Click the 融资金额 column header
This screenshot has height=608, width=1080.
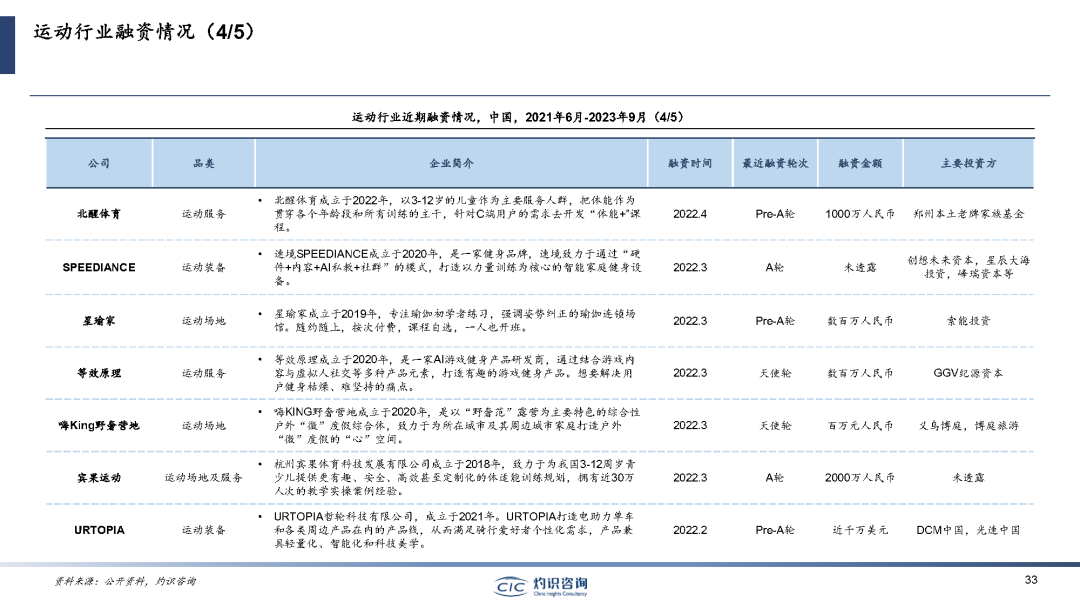point(860,163)
